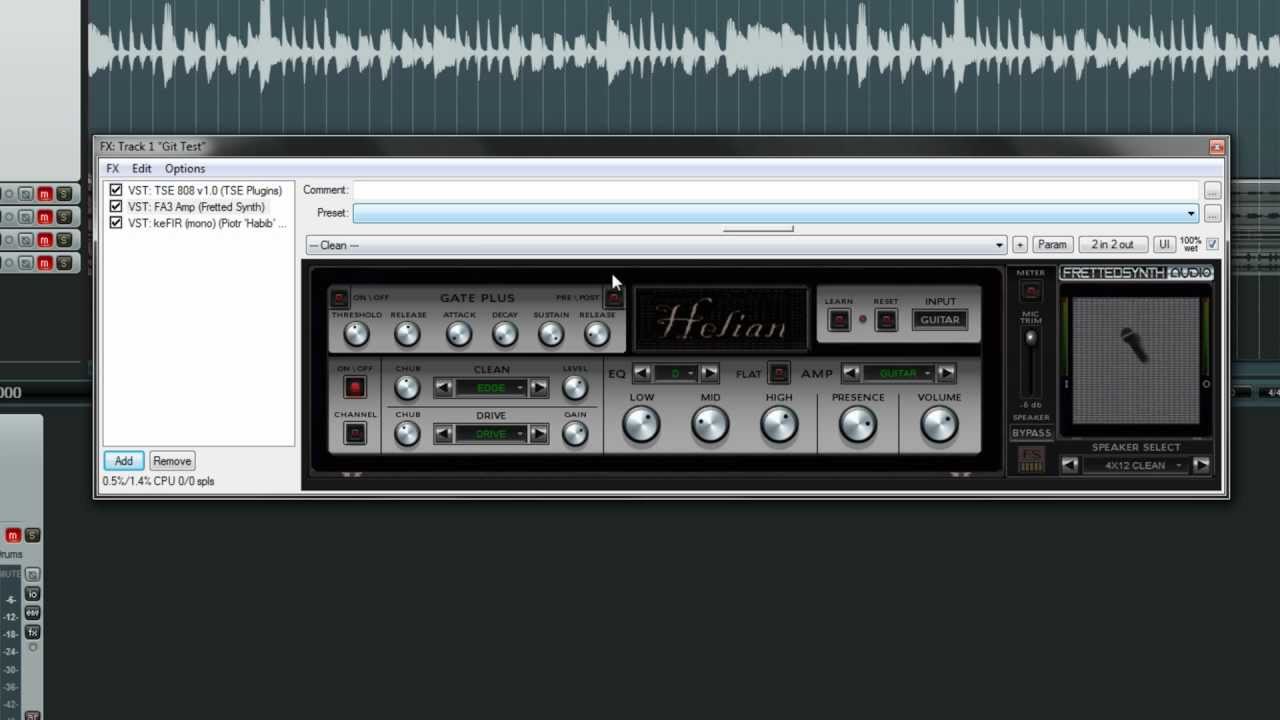This screenshot has width=1280, height=720.
Task: Toggle the Meter switch
Action: (x=1031, y=291)
